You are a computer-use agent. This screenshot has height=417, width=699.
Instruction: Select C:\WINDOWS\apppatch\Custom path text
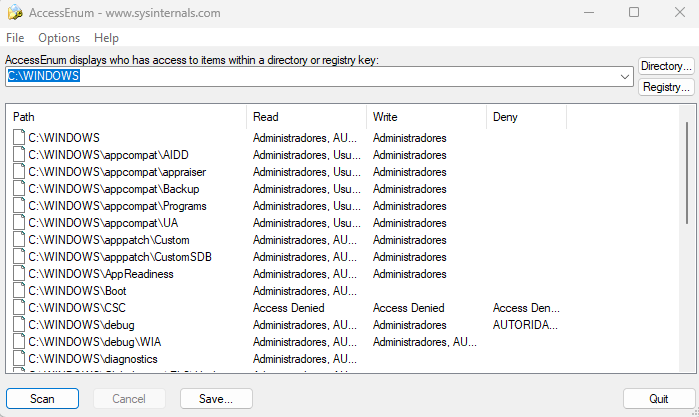(x=109, y=239)
